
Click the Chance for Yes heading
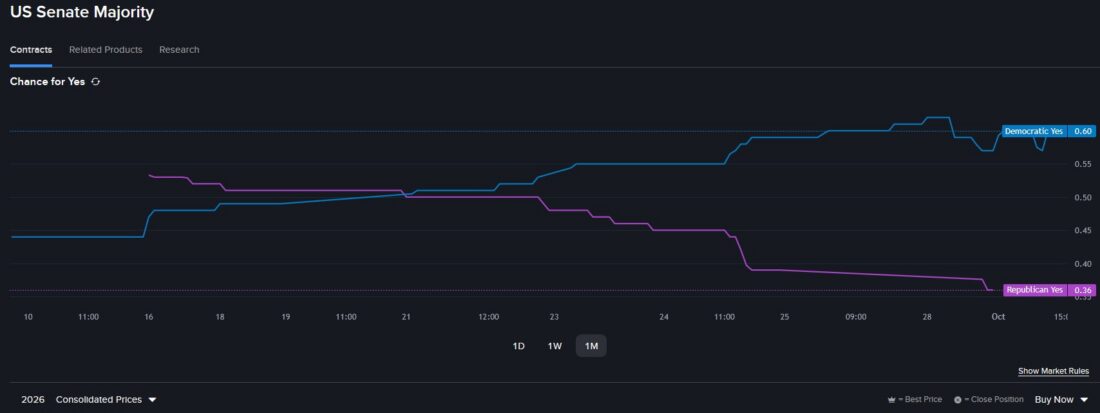(47, 81)
